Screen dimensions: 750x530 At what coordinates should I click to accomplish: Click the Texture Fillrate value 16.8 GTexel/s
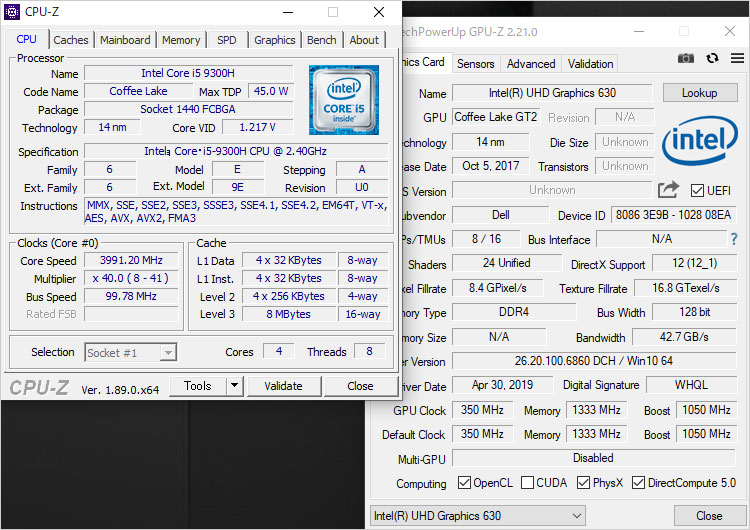point(685,288)
